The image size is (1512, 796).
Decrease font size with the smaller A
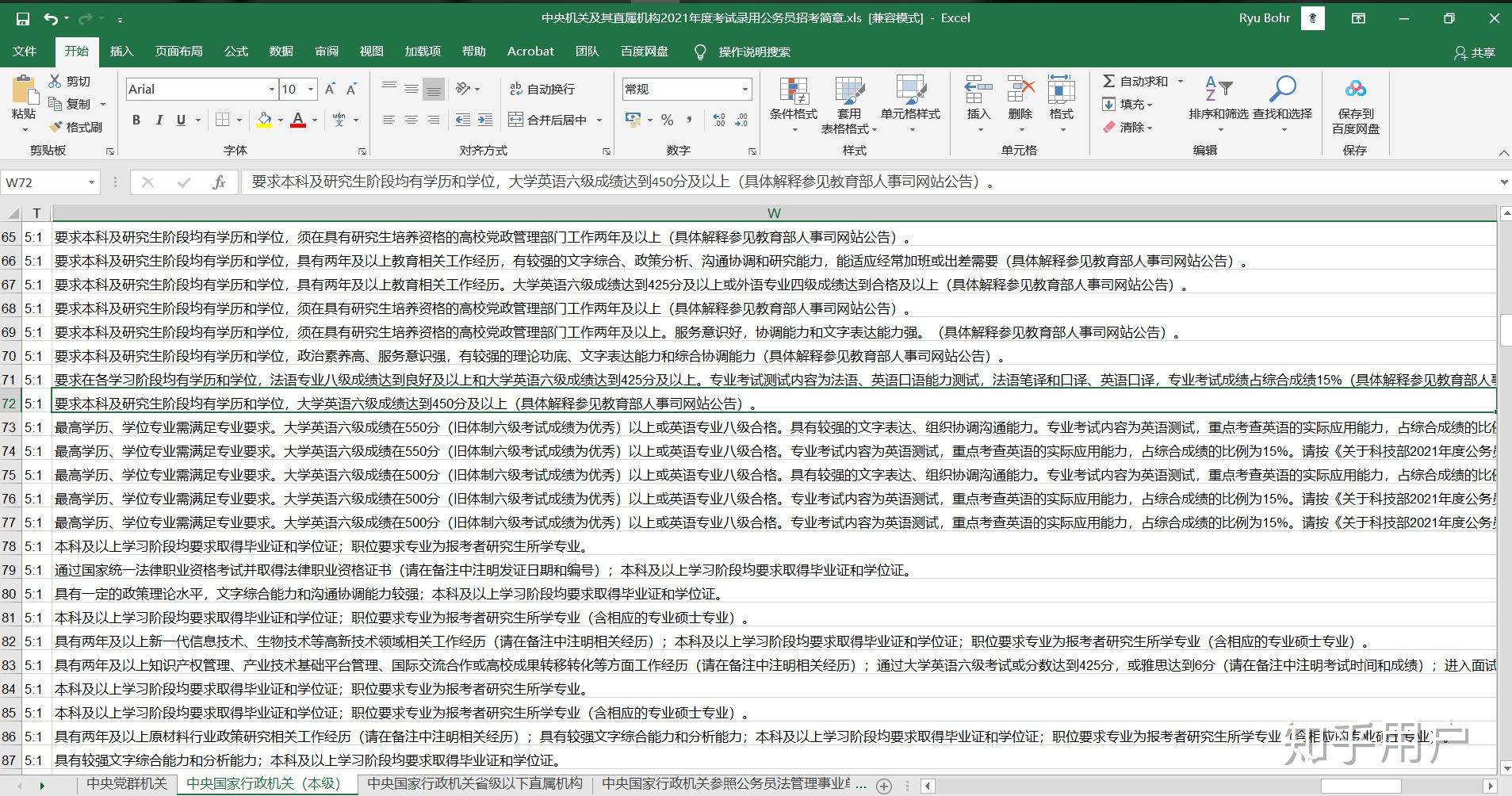[351, 89]
